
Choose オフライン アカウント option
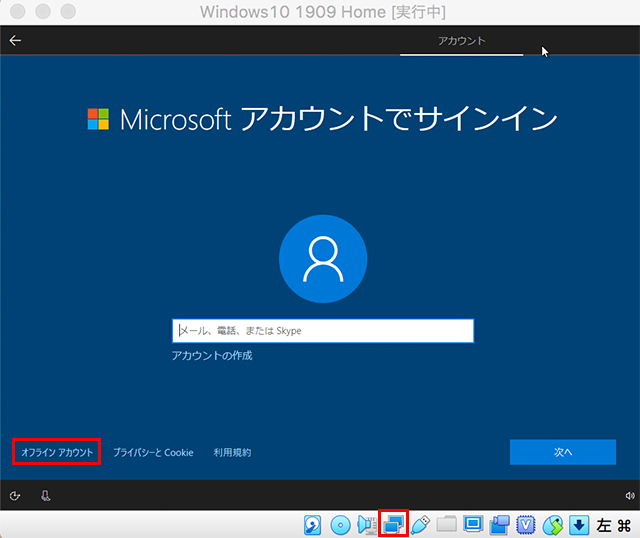tap(57, 452)
